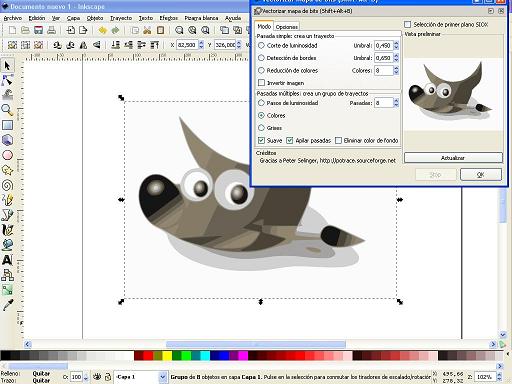Click the Cut scissors icon

coord(147,30)
